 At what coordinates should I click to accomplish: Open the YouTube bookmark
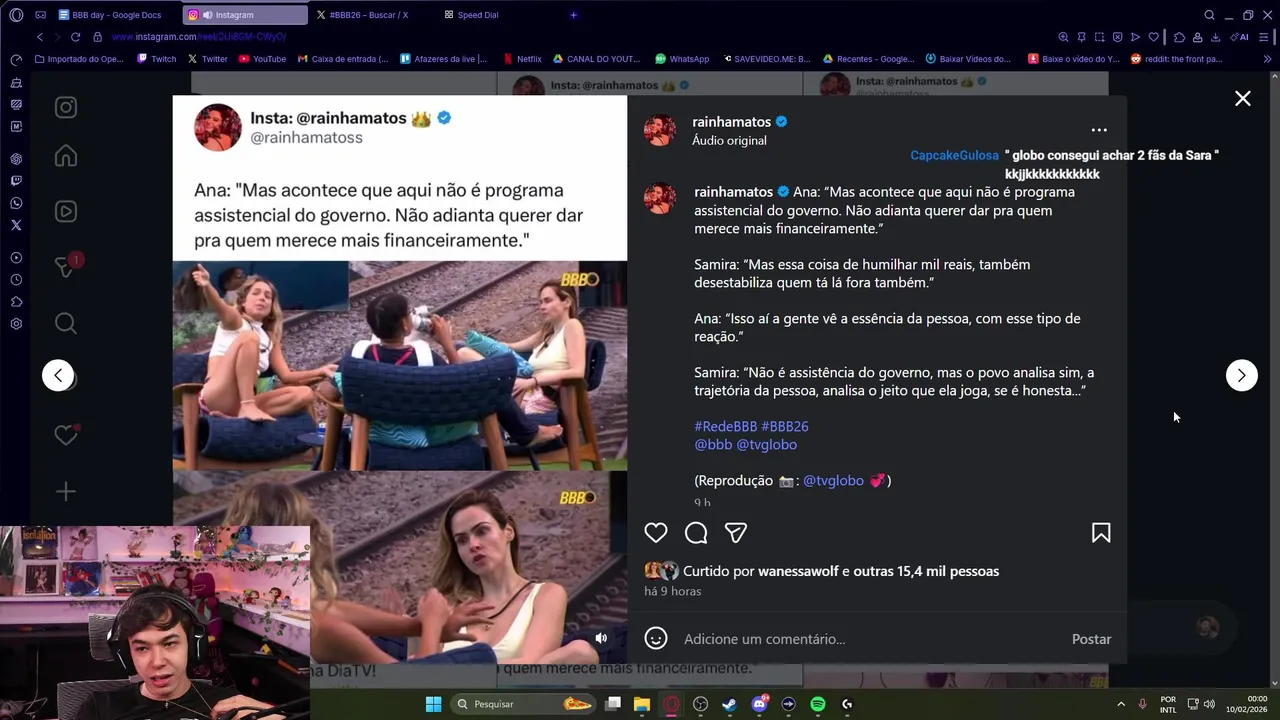[262, 59]
